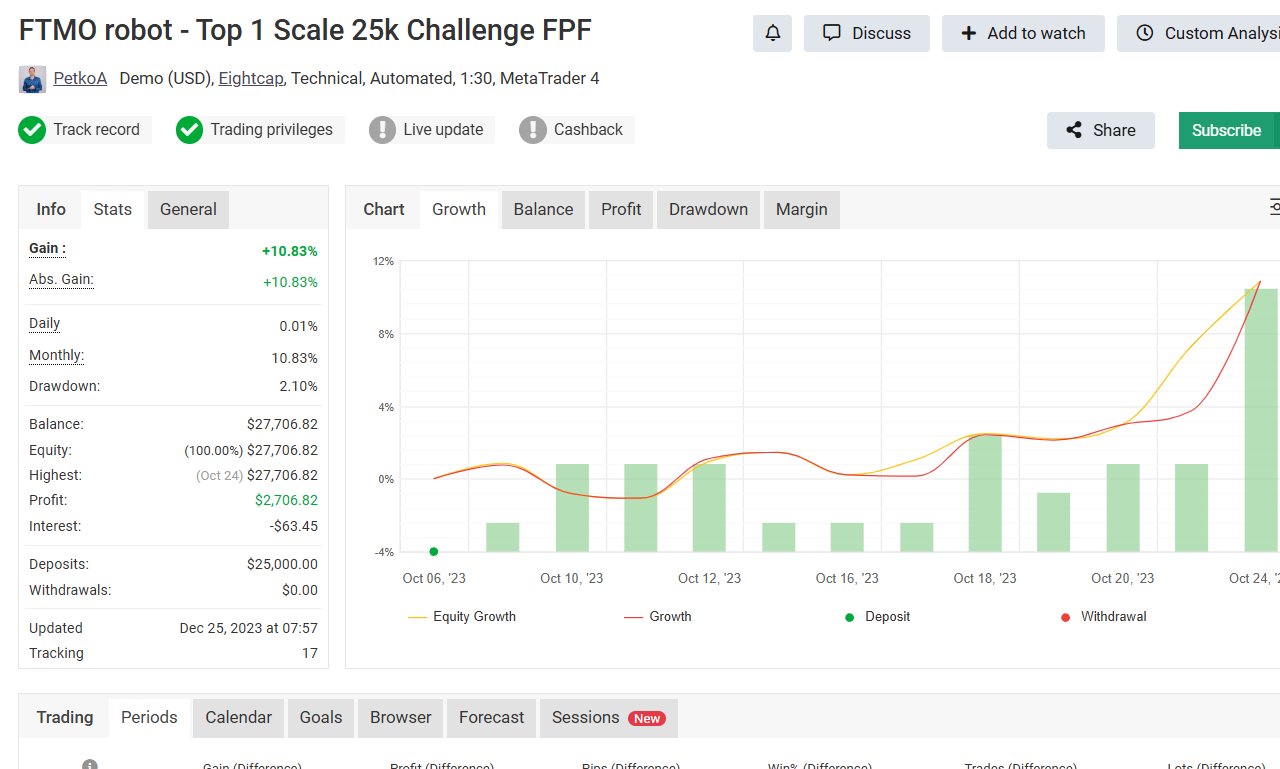Add system to watch list
The height and width of the screenshot is (769, 1280).
tap(1023, 33)
